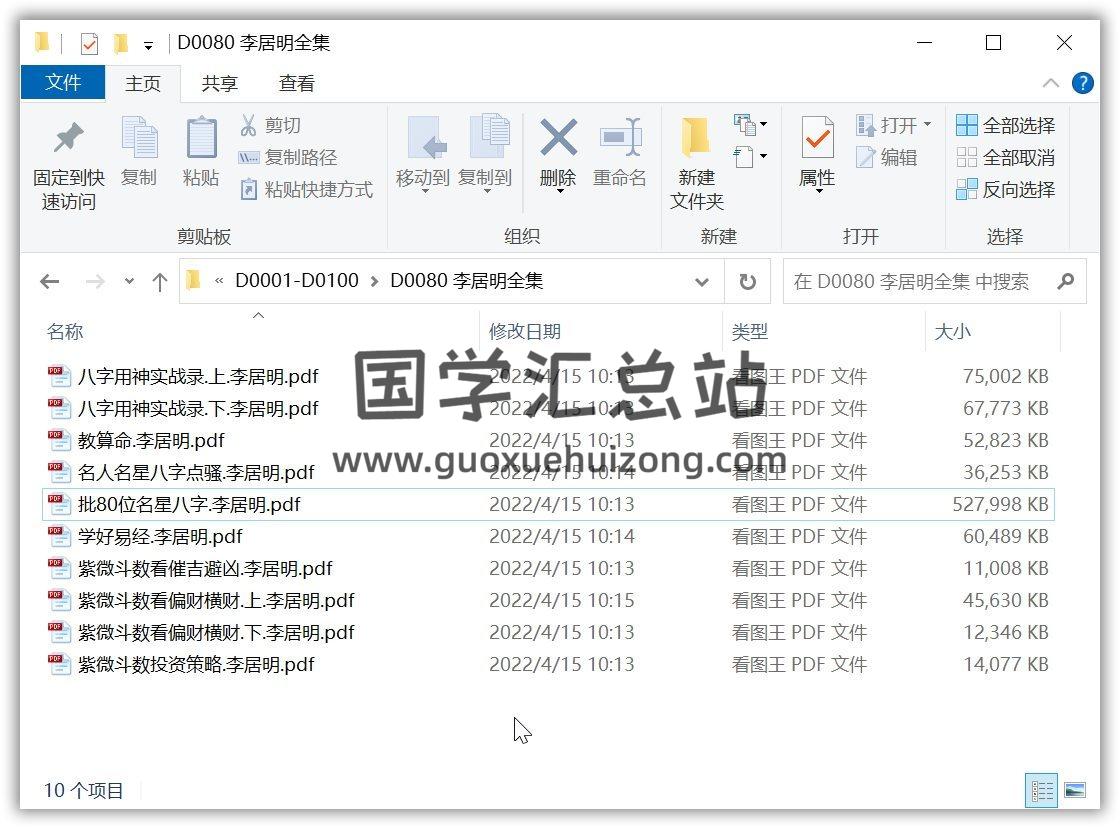This screenshot has height=829, width=1120.
Task: Click PDF icon of 学好易经.李居明.pdf
Action: (x=59, y=537)
